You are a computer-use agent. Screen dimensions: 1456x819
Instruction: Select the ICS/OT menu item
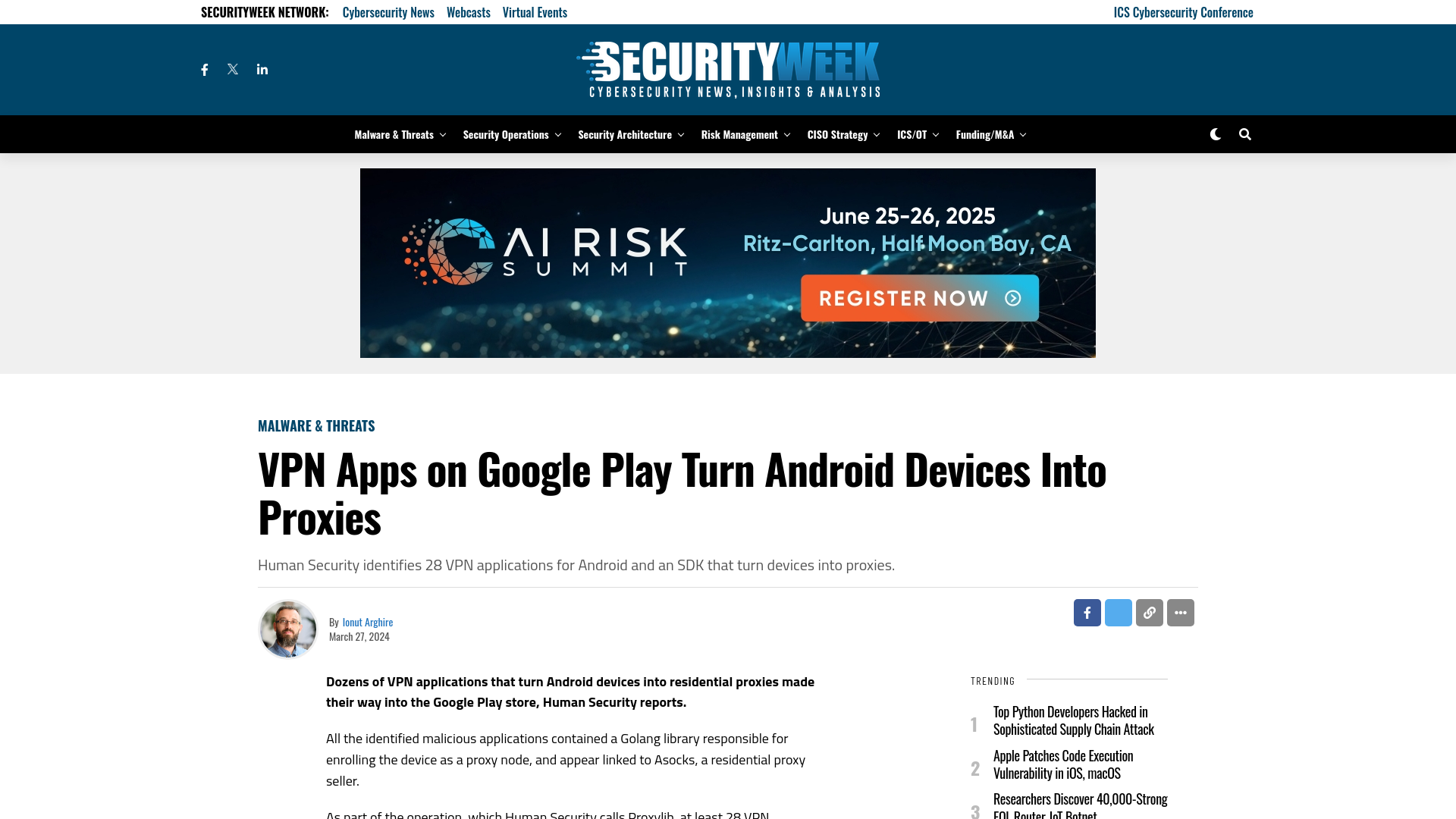point(911,134)
